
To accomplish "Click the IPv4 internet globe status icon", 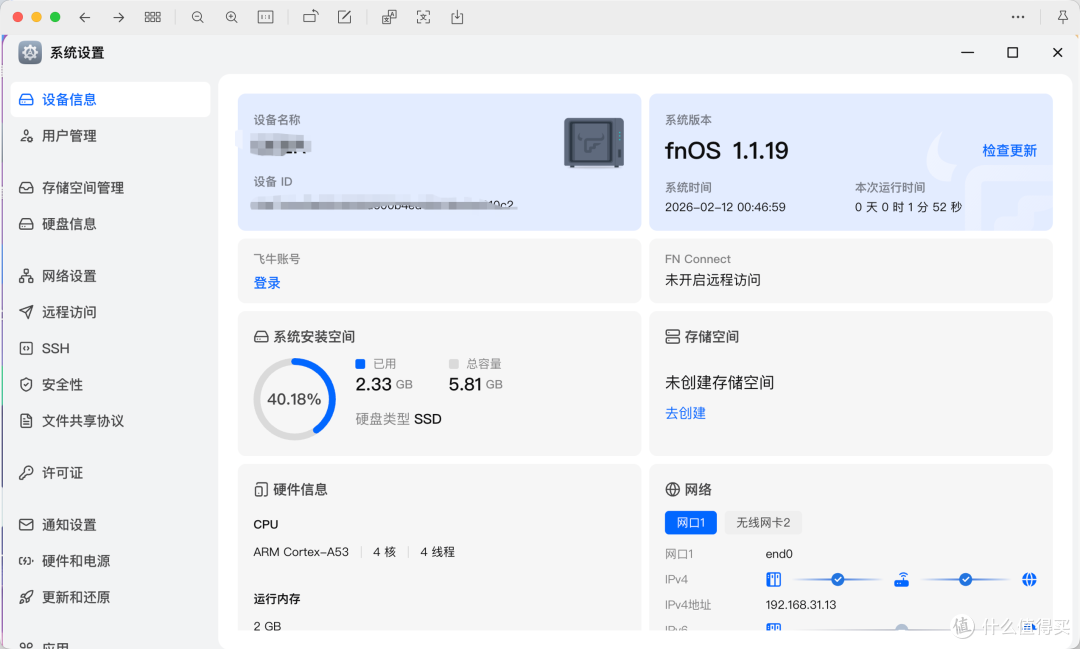I will tap(1029, 579).
